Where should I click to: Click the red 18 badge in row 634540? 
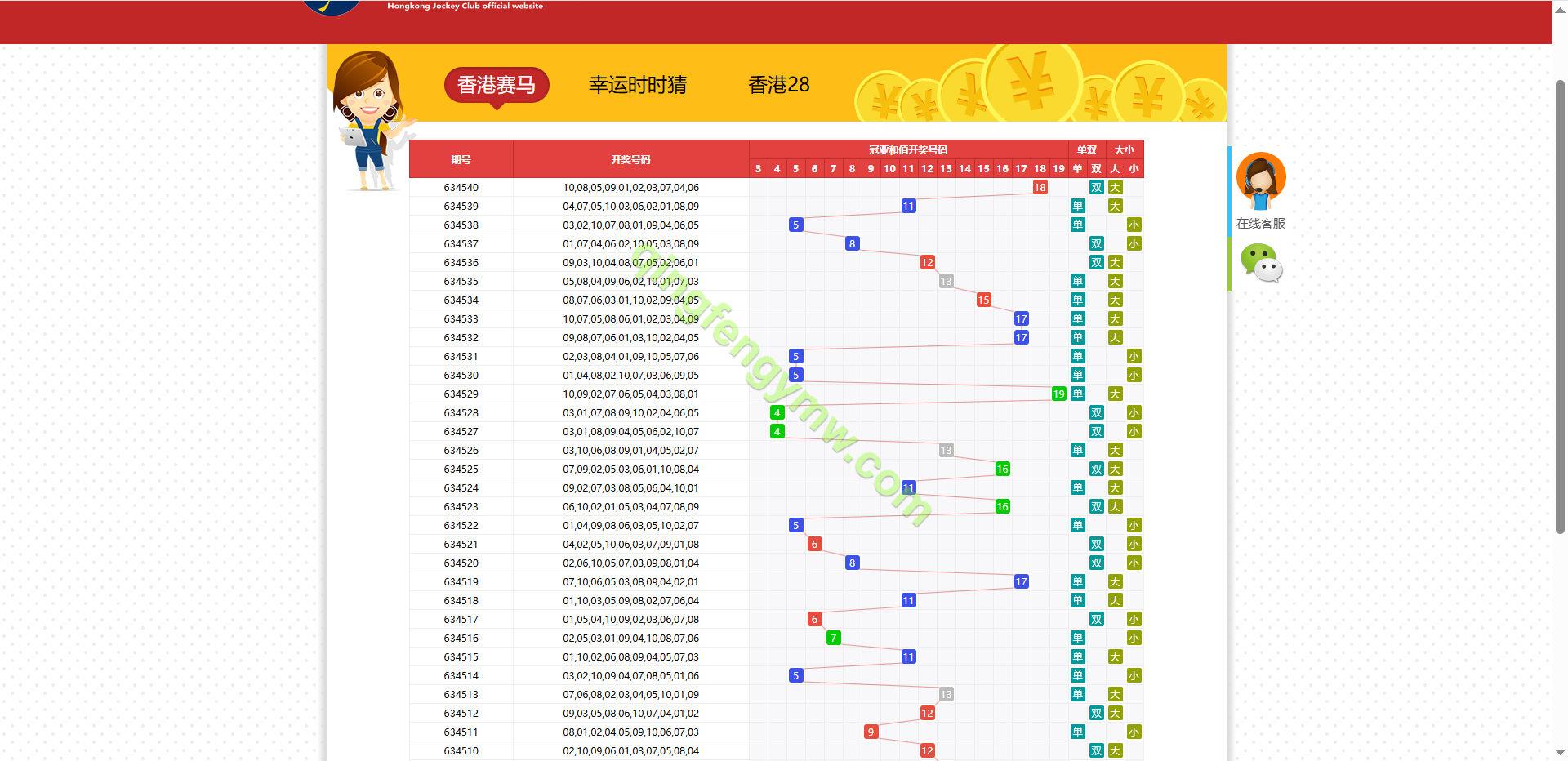point(1040,188)
